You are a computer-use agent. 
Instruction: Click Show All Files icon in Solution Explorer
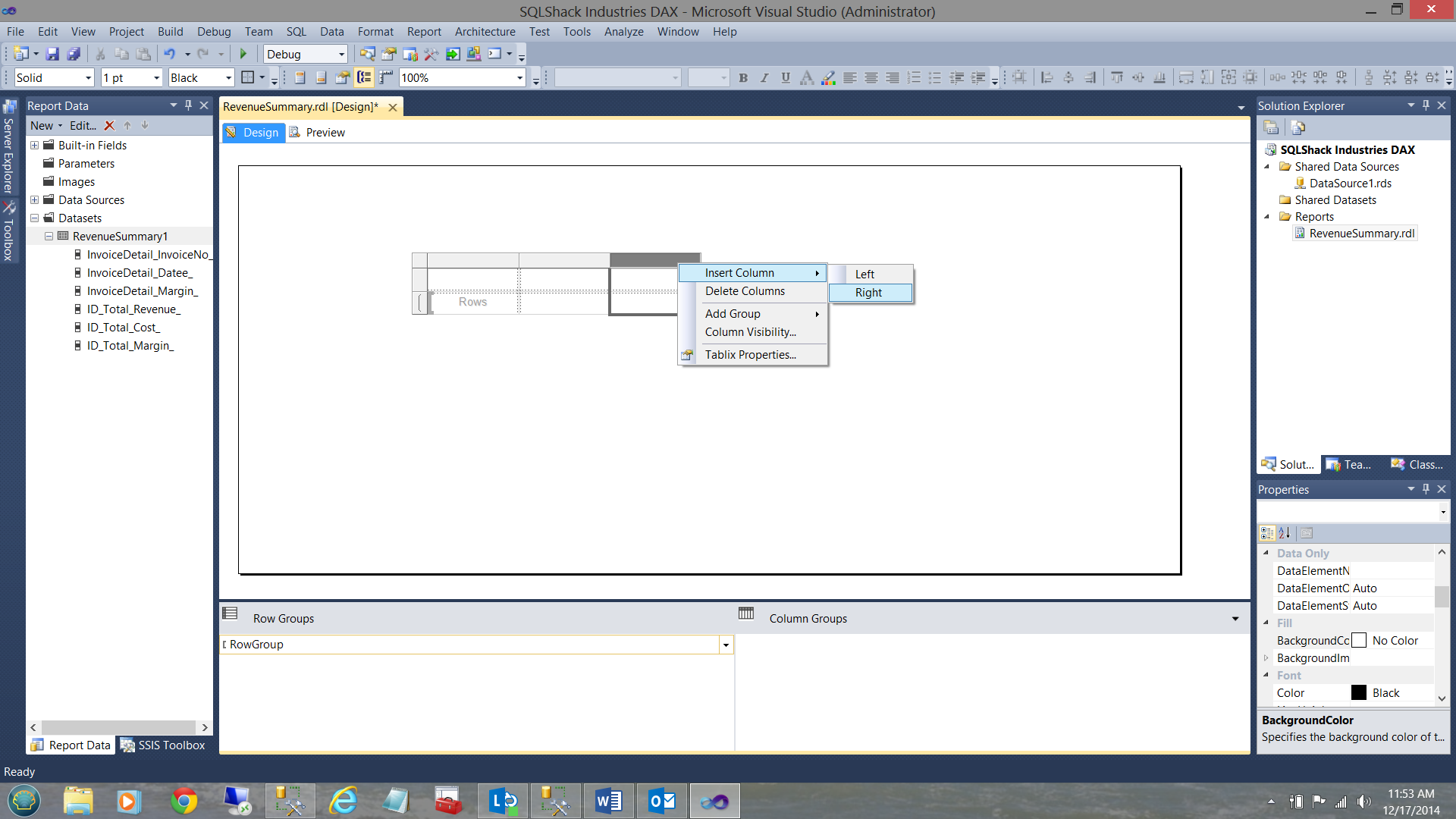(1298, 127)
